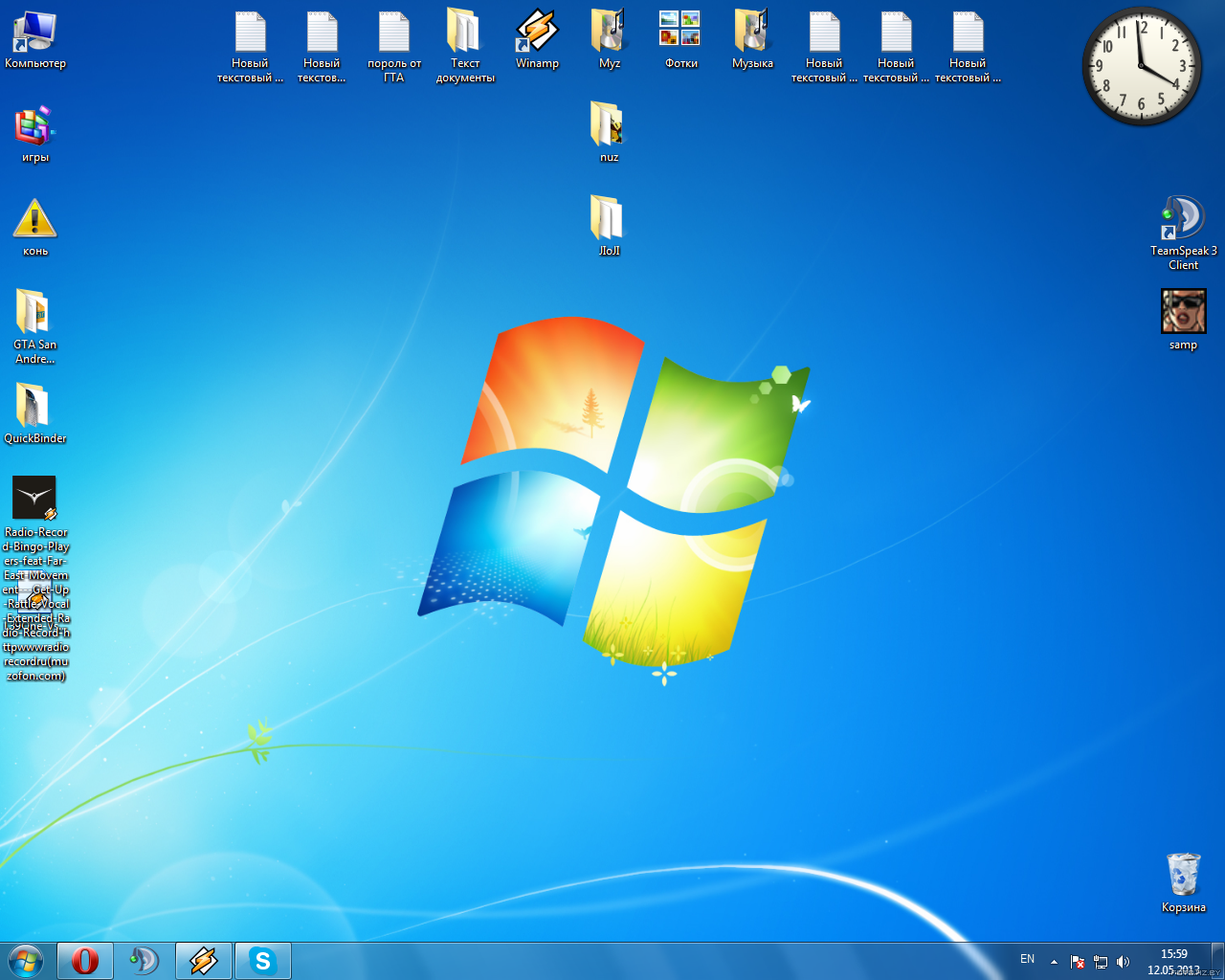Open the taskbar clock showing 15:59

1174,962
